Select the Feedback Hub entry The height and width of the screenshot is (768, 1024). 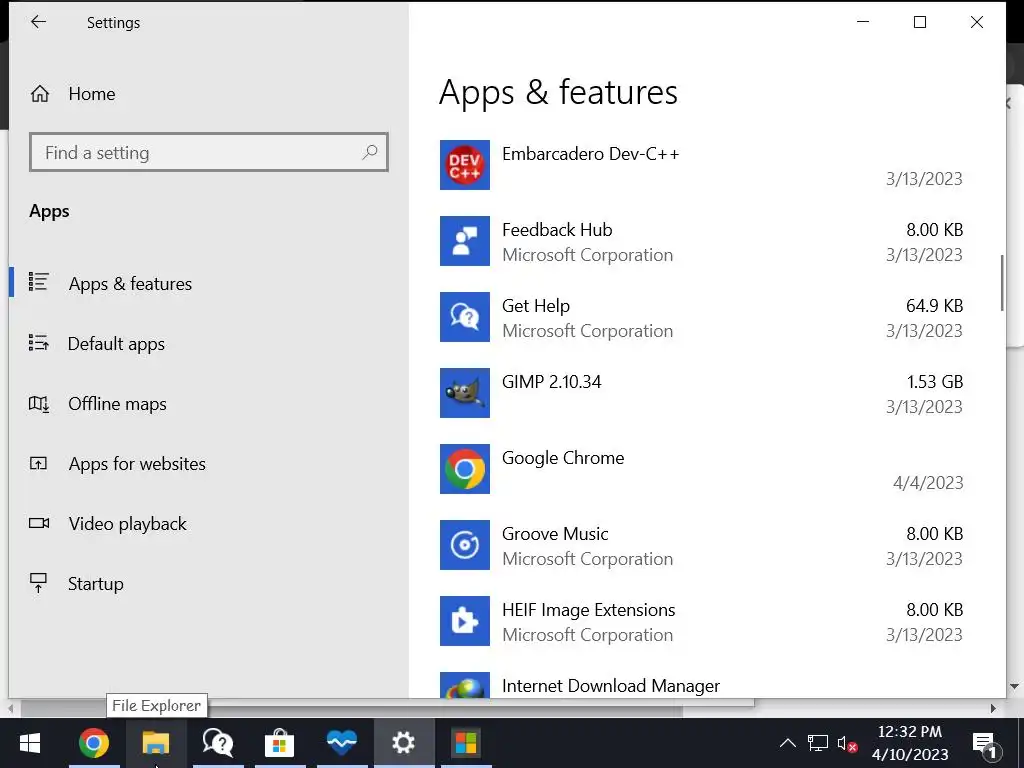[701, 241]
